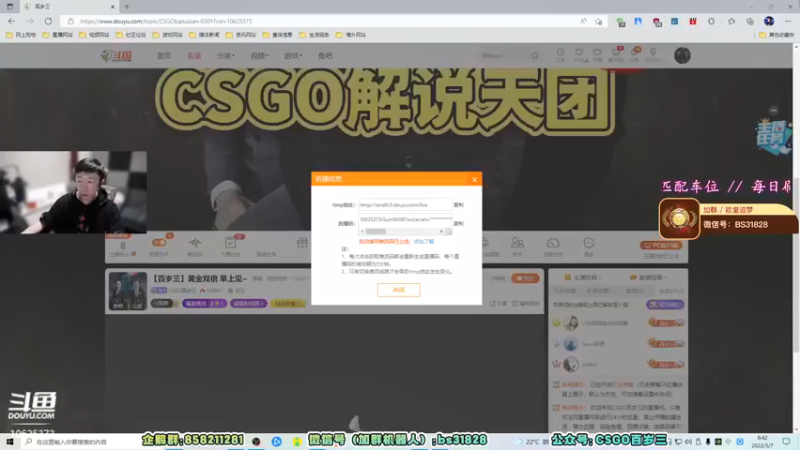Image resolution: width=800 pixels, height=450 pixels.
Task: Click the taskbar clock showing 2022/5/7
Action: (x=762, y=442)
